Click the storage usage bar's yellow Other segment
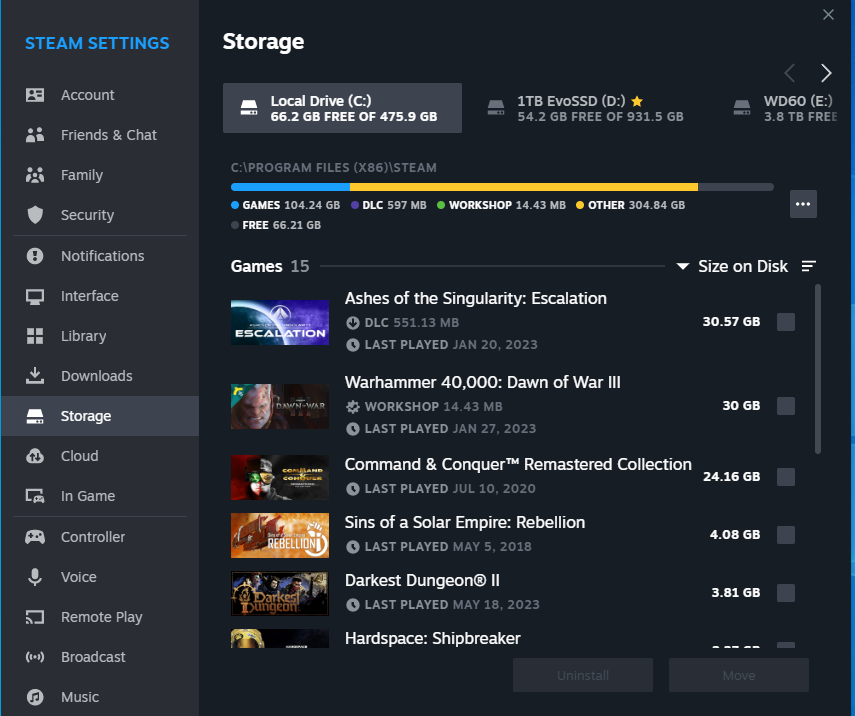 point(523,187)
